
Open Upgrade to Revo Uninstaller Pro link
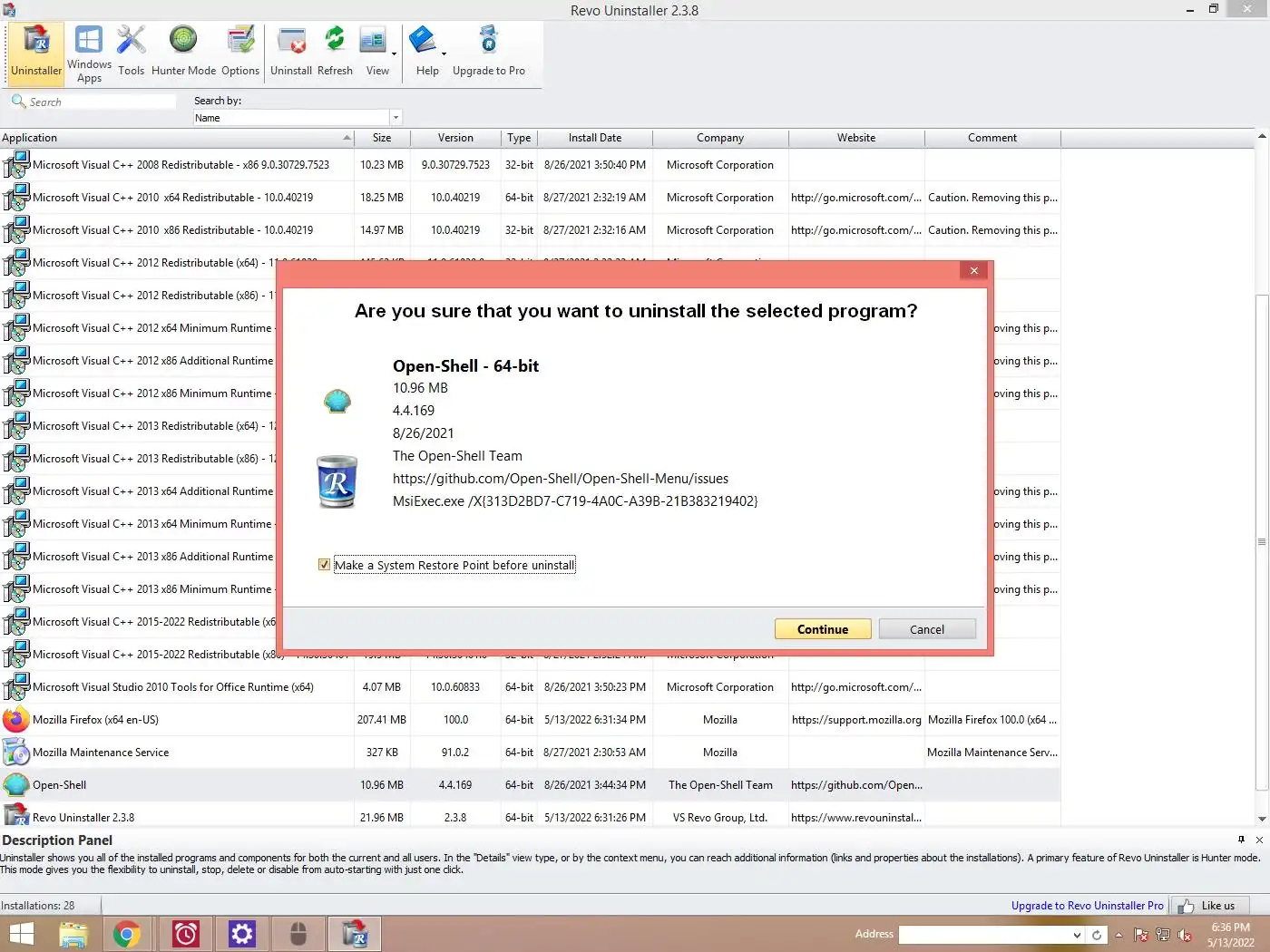point(1087,906)
